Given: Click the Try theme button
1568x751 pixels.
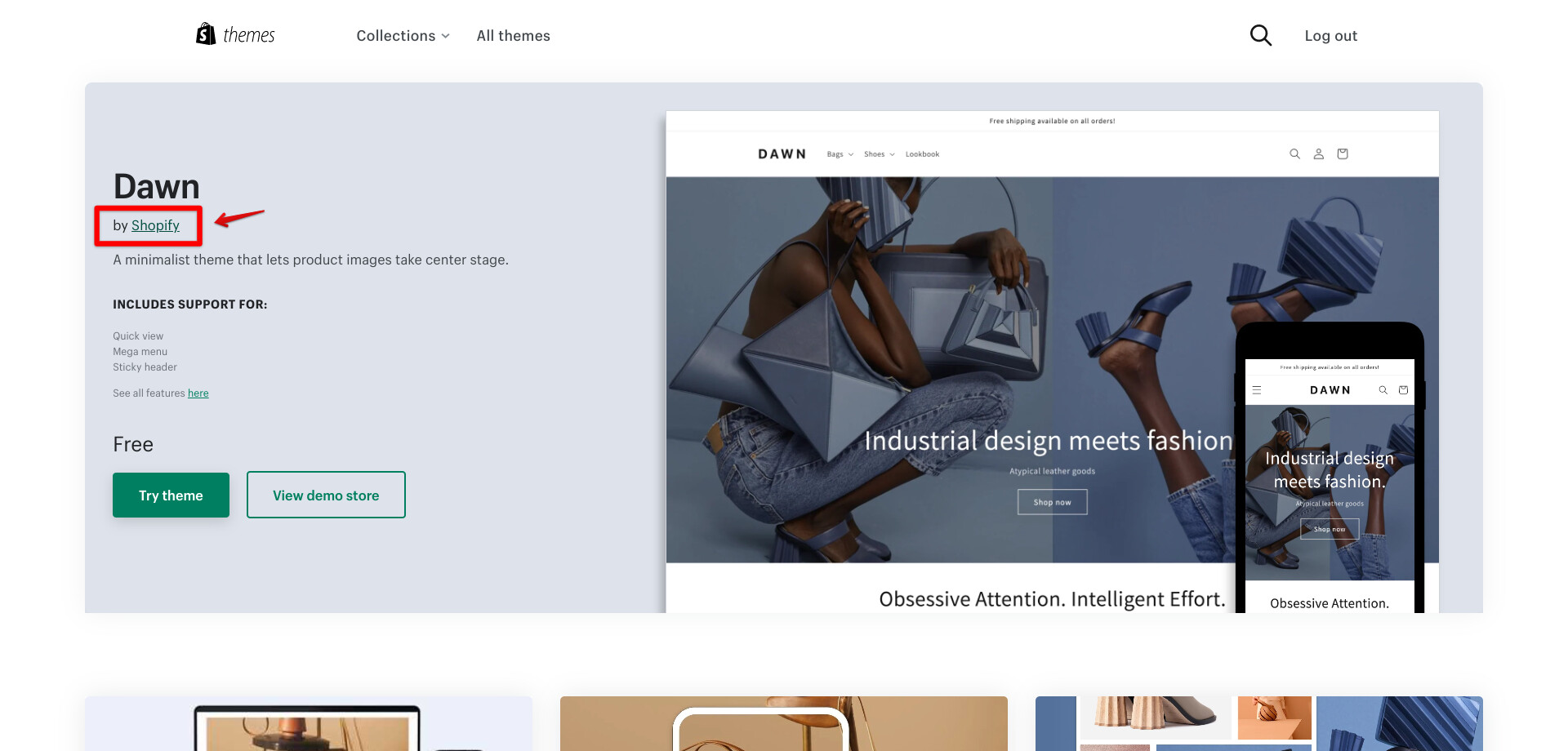Looking at the screenshot, I should point(171,495).
